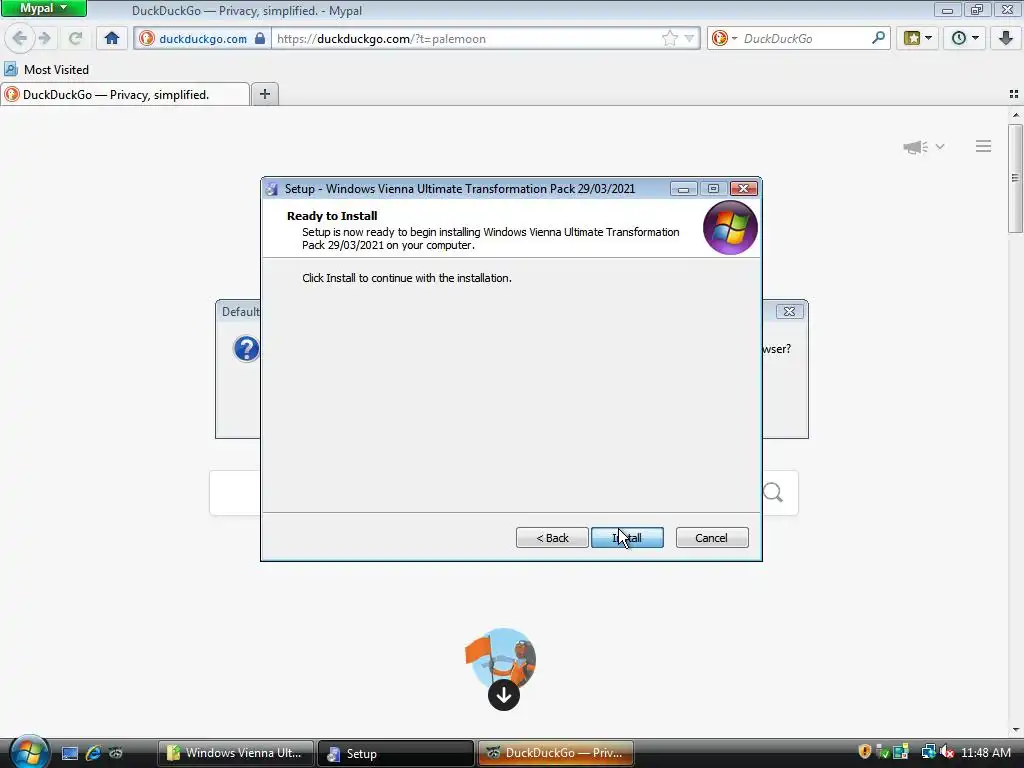Click the Windows logo in Setup header
1024x768 pixels.
pyautogui.click(x=730, y=228)
